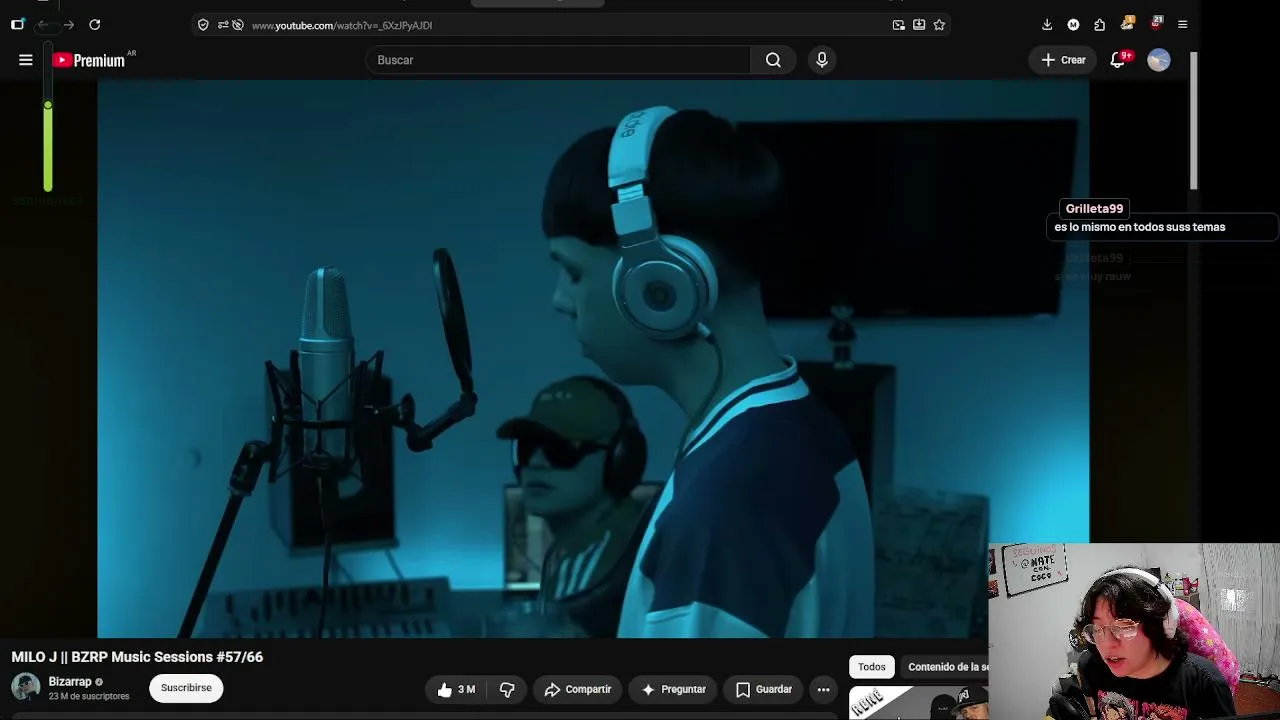Open the account avatar menu
The image size is (1280, 720).
pyautogui.click(x=1159, y=60)
